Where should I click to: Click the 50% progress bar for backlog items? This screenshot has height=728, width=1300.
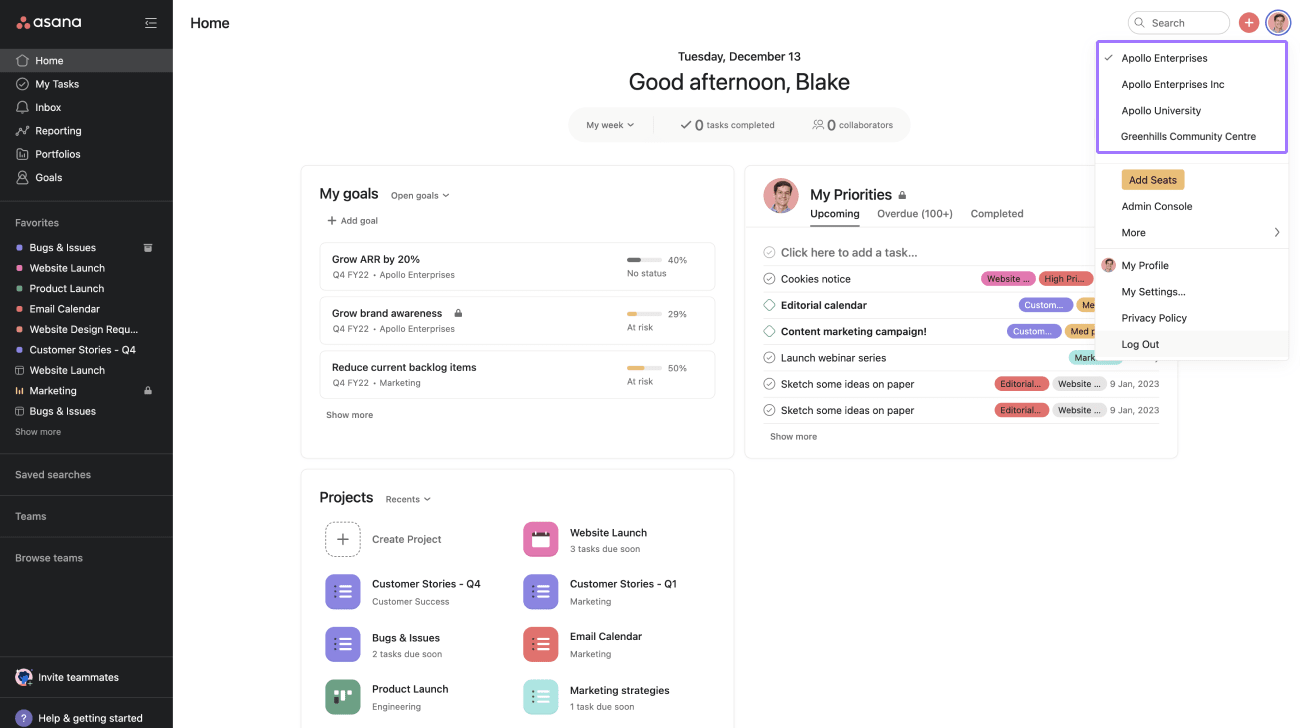pos(644,368)
